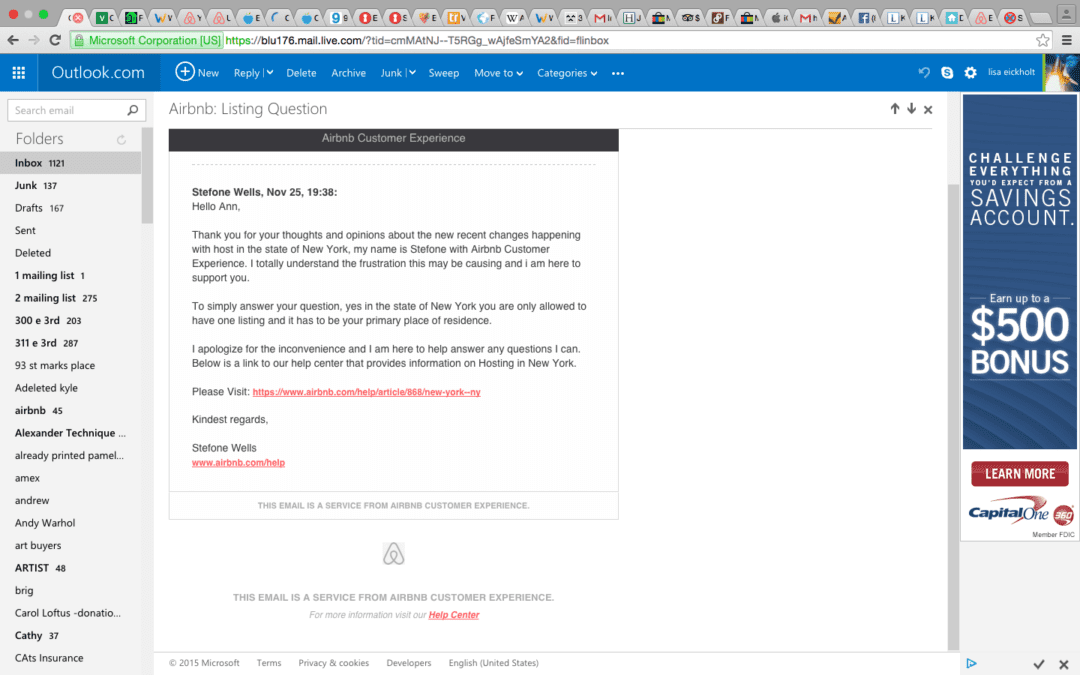Close the opened email with X

[x=928, y=110]
